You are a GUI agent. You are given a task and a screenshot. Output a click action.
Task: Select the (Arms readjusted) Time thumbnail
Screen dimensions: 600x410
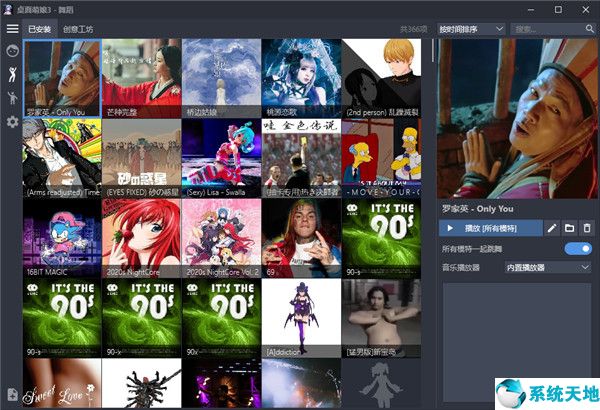pos(62,158)
